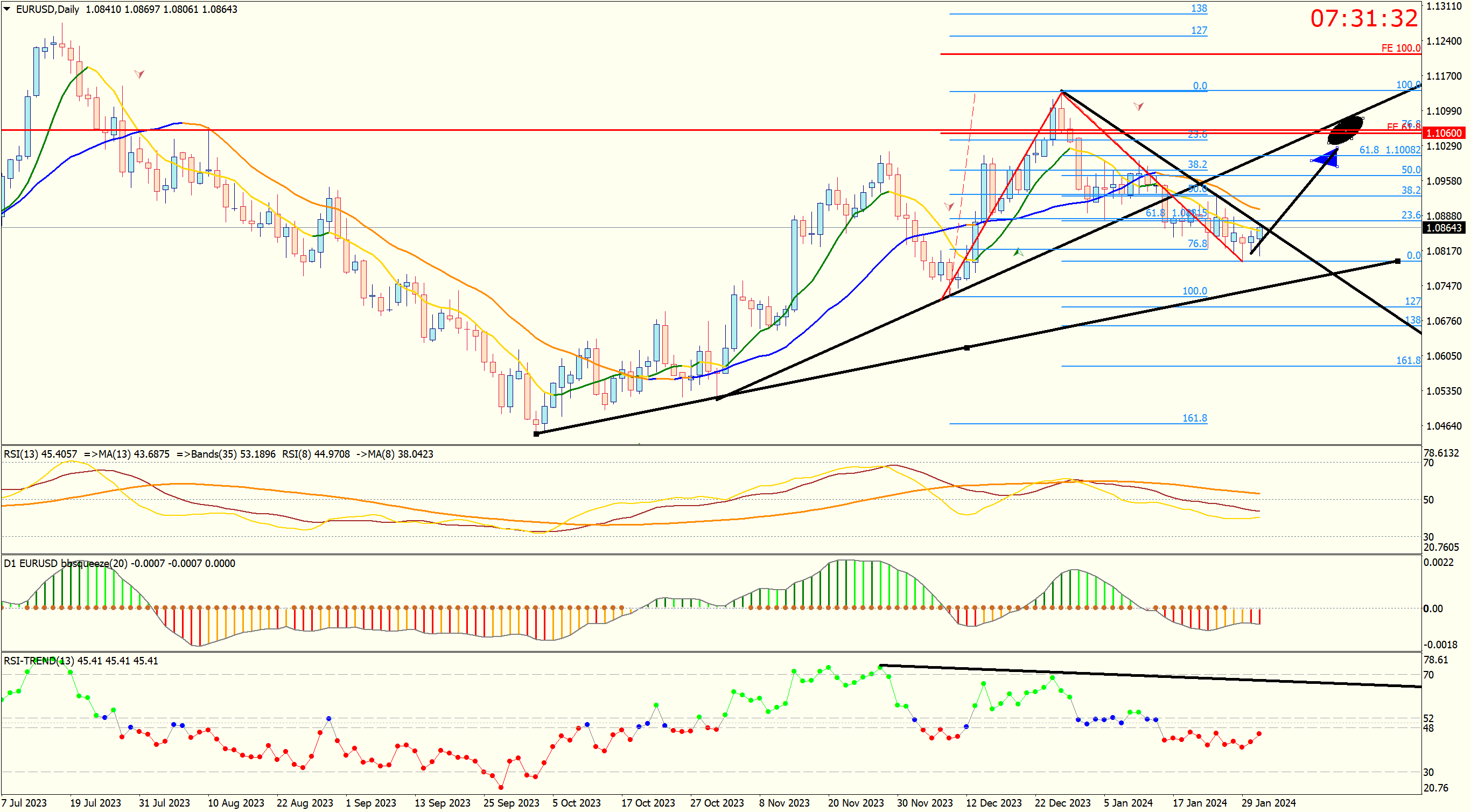1471x812 pixels.
Task: Click the down-arrow marker near July 2023 high
Action: click(x=139, y=74)
